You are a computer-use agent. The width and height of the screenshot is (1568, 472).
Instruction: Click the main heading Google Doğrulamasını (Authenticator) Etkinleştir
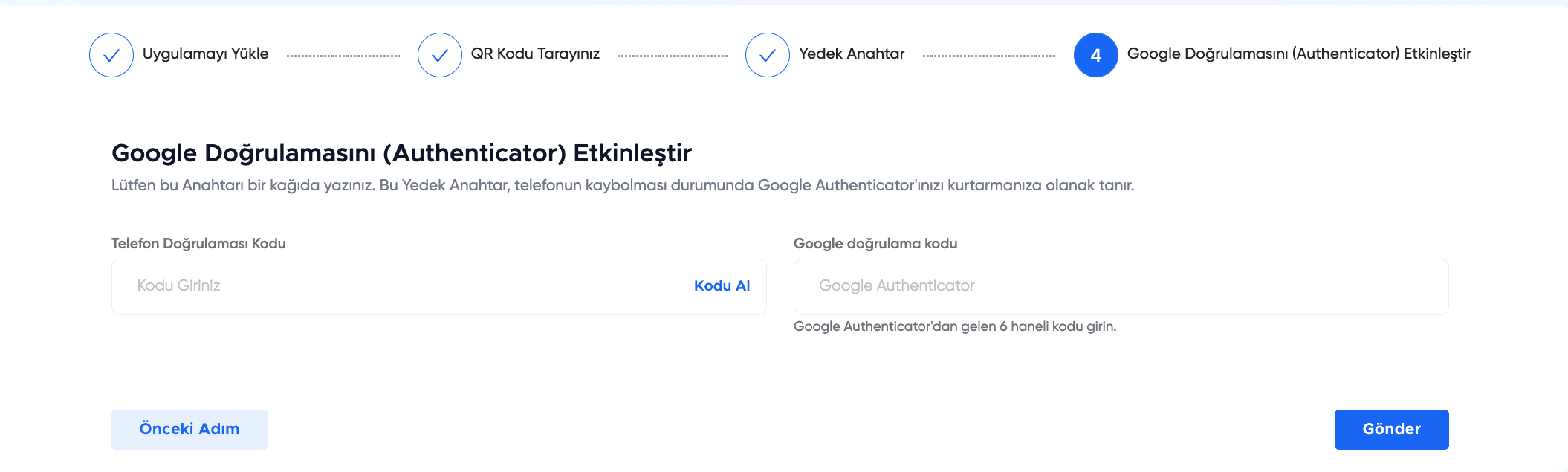(x=401, y=153)
